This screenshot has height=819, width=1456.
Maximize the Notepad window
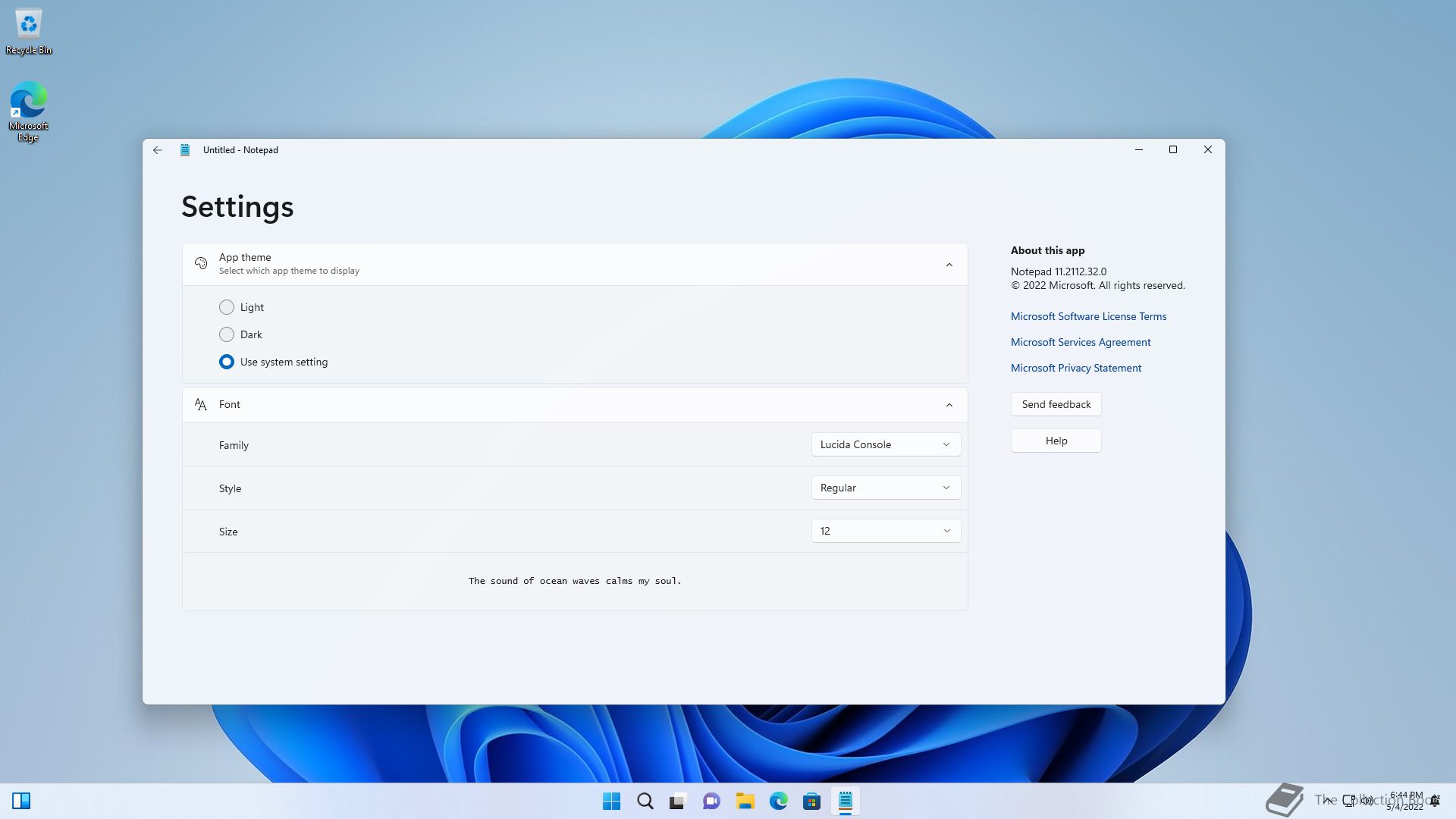click(1173, 150)
